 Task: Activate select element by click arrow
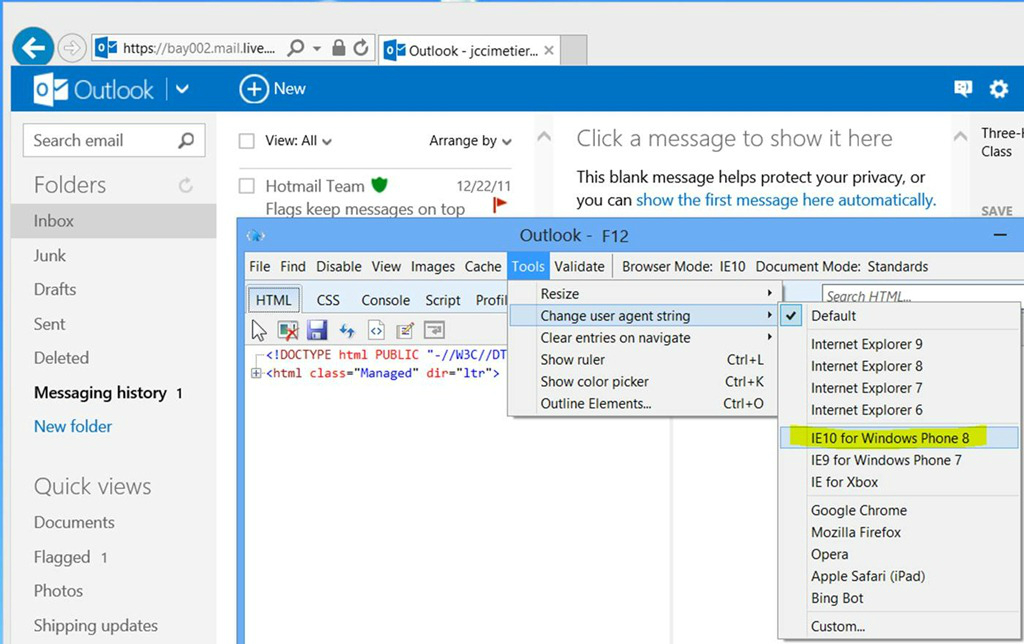[x=259, y=330]
